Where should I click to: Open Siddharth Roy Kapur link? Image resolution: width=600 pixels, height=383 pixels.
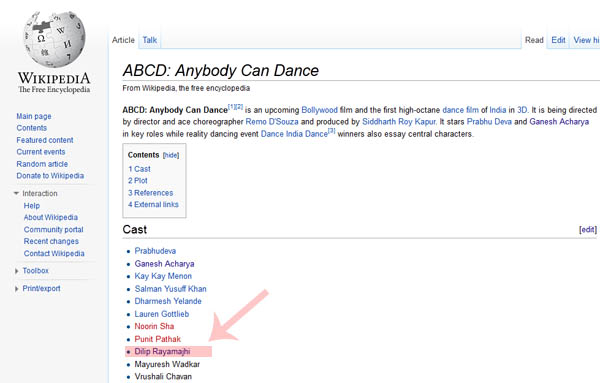[399, 122]
